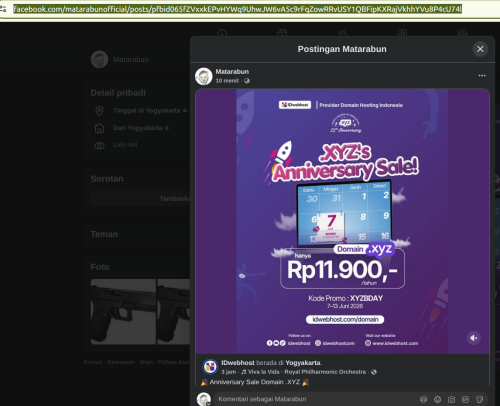Unmute the video with speaker icon
Viewport: 500px width, 406px height.
click(474, 338)
